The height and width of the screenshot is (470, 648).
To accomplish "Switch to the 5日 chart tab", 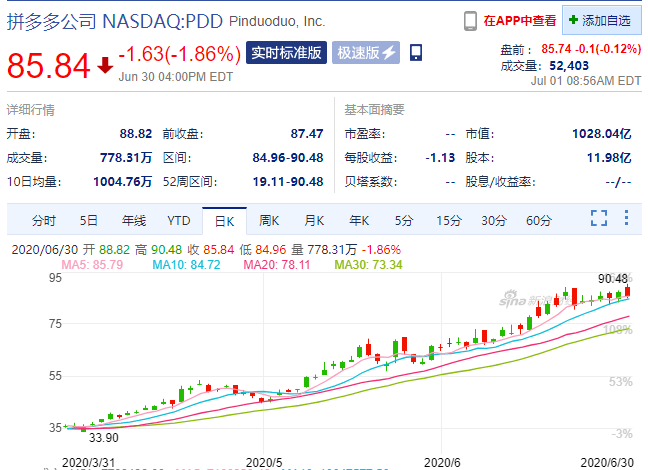I will pos(88,220).
